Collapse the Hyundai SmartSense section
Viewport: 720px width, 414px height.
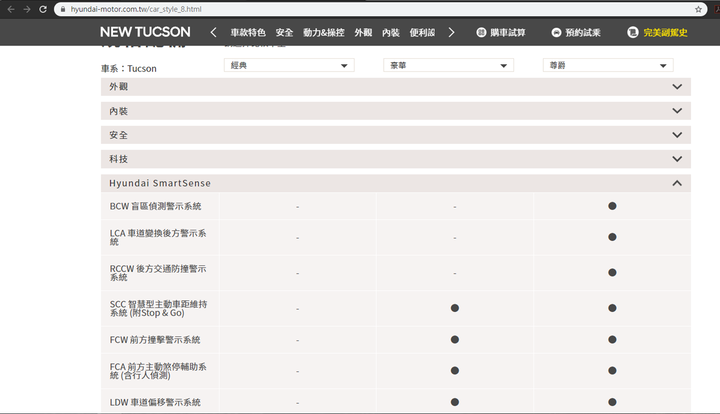(396, 183)
